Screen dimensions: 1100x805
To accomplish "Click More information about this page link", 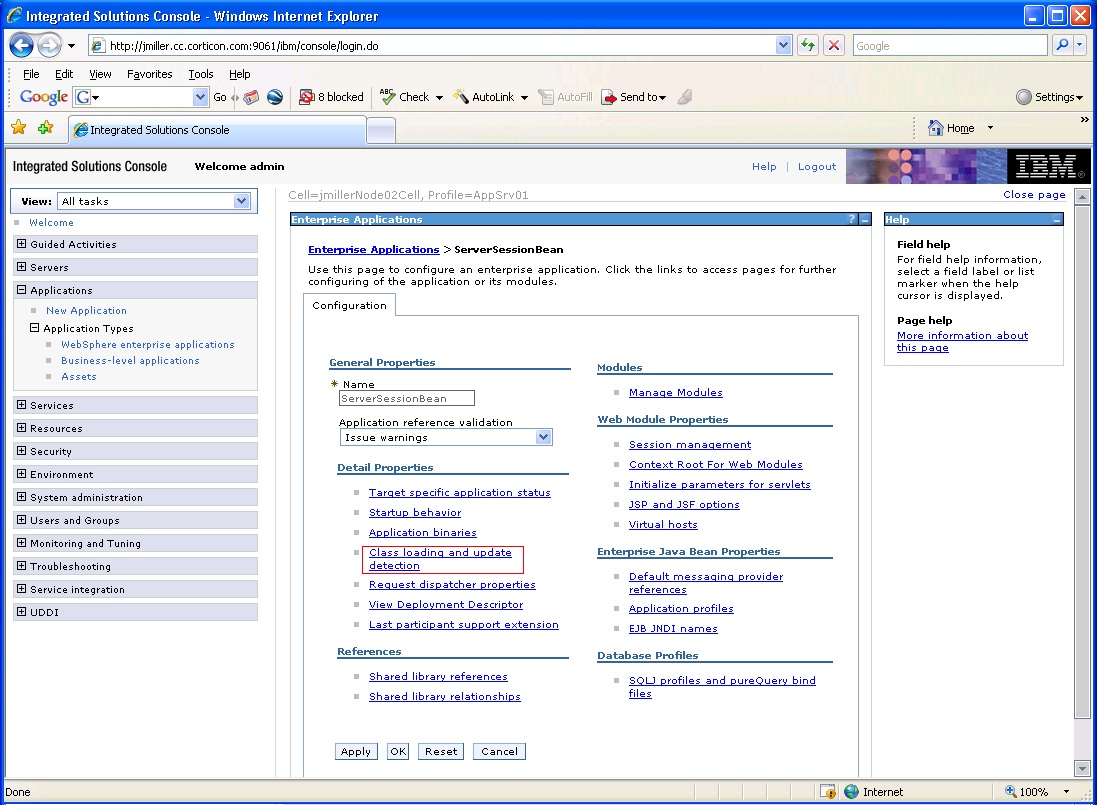I will (x=962, y=341).
